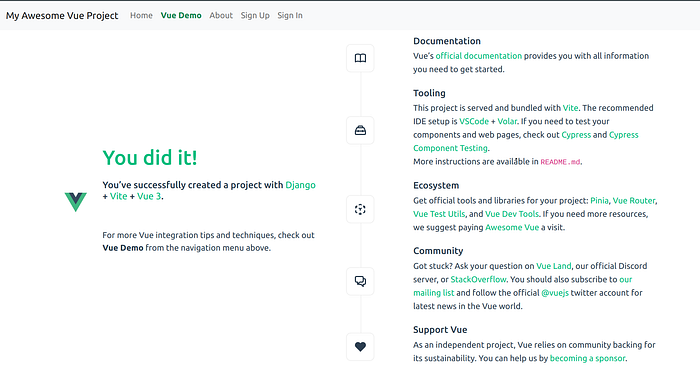Visit the Pinia link
Screen dimensions: 700x386
coord(599,201)
